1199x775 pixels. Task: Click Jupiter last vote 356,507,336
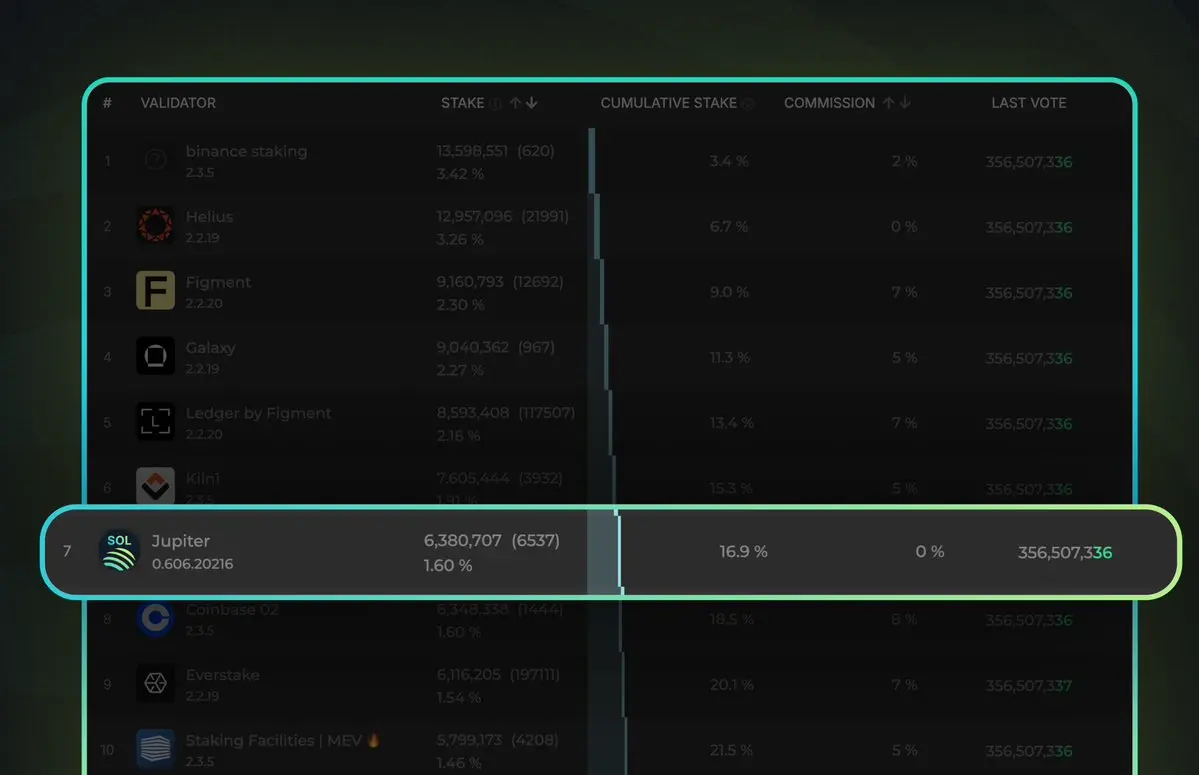(1064, 553)
